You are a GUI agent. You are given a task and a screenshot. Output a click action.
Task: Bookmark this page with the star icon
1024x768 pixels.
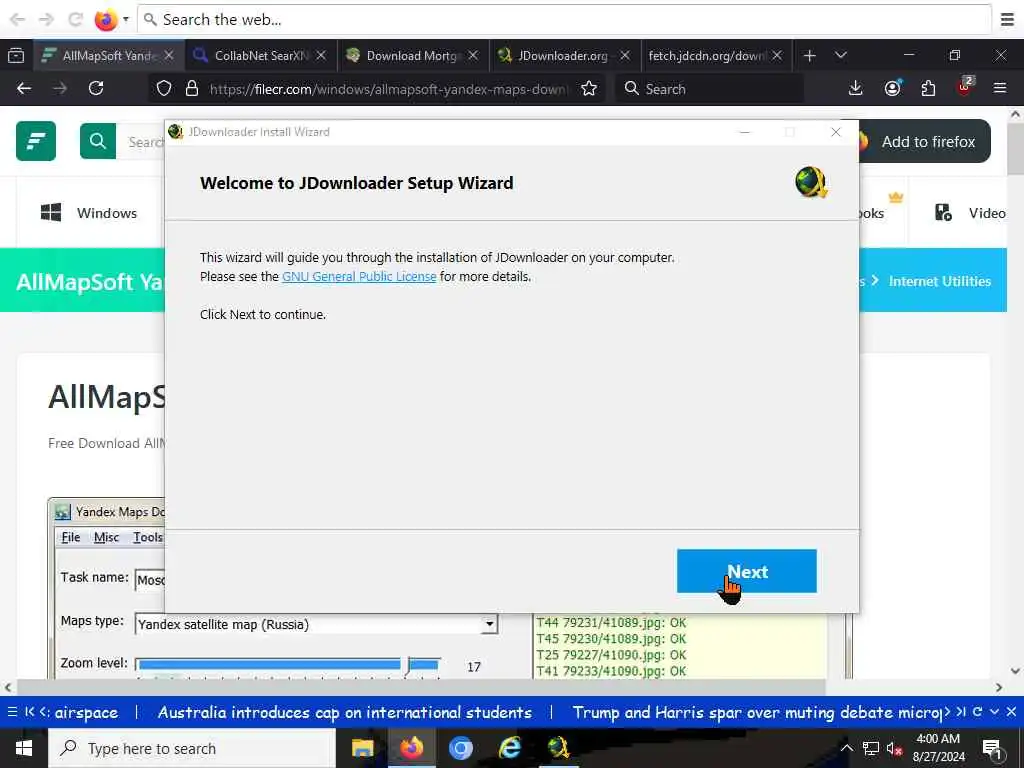tap(589, 88)
